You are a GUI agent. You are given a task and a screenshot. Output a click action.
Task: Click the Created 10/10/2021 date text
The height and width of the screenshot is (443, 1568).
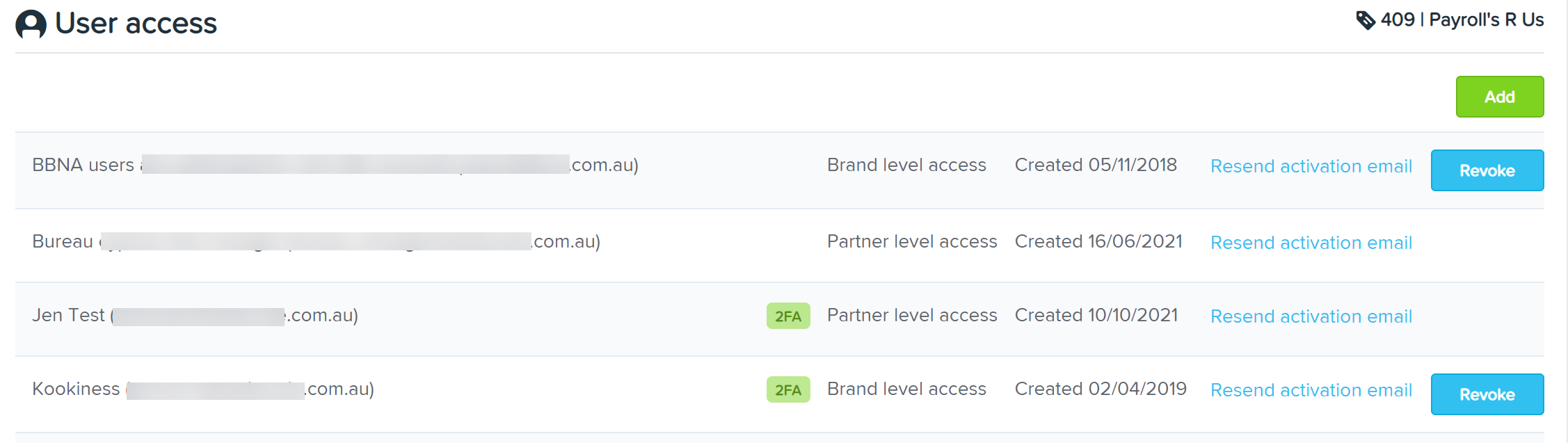tap(1096, 315)
